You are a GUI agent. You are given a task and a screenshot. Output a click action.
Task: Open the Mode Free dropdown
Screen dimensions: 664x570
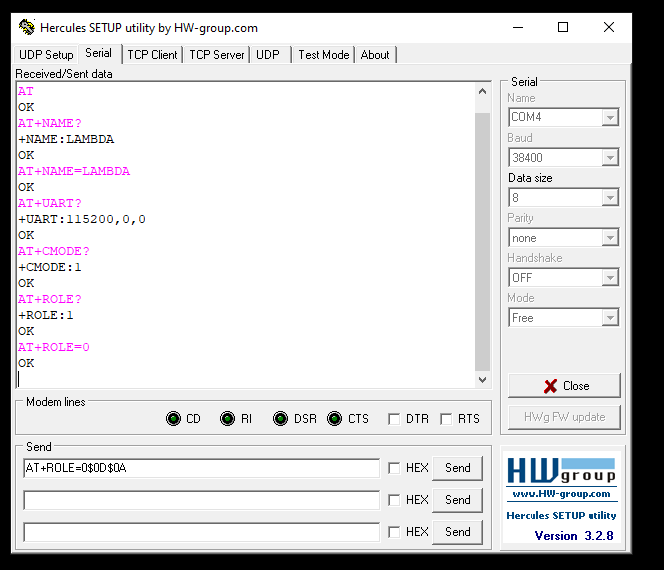610,318
